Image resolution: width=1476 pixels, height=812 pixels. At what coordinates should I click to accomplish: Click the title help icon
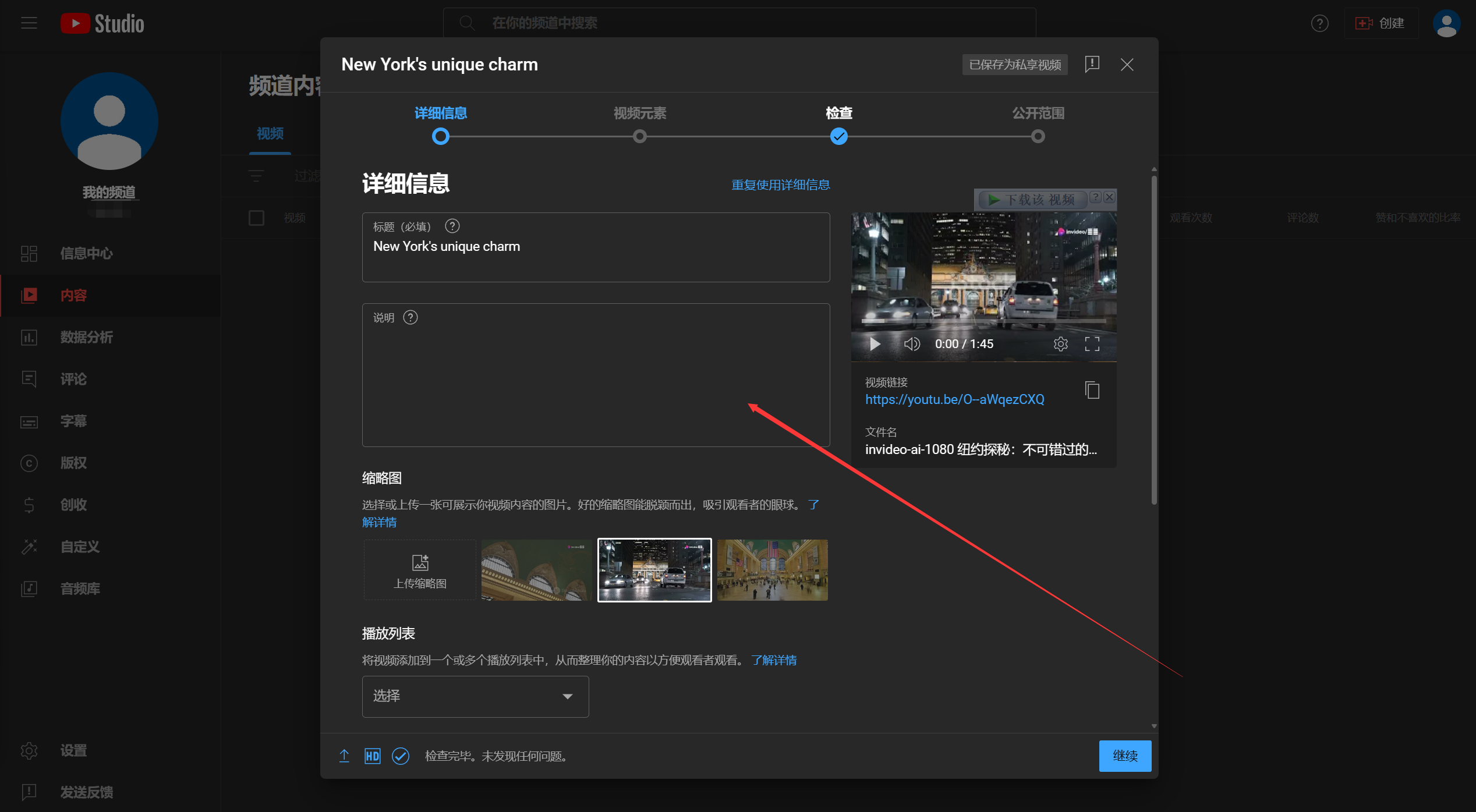[452, 226]
